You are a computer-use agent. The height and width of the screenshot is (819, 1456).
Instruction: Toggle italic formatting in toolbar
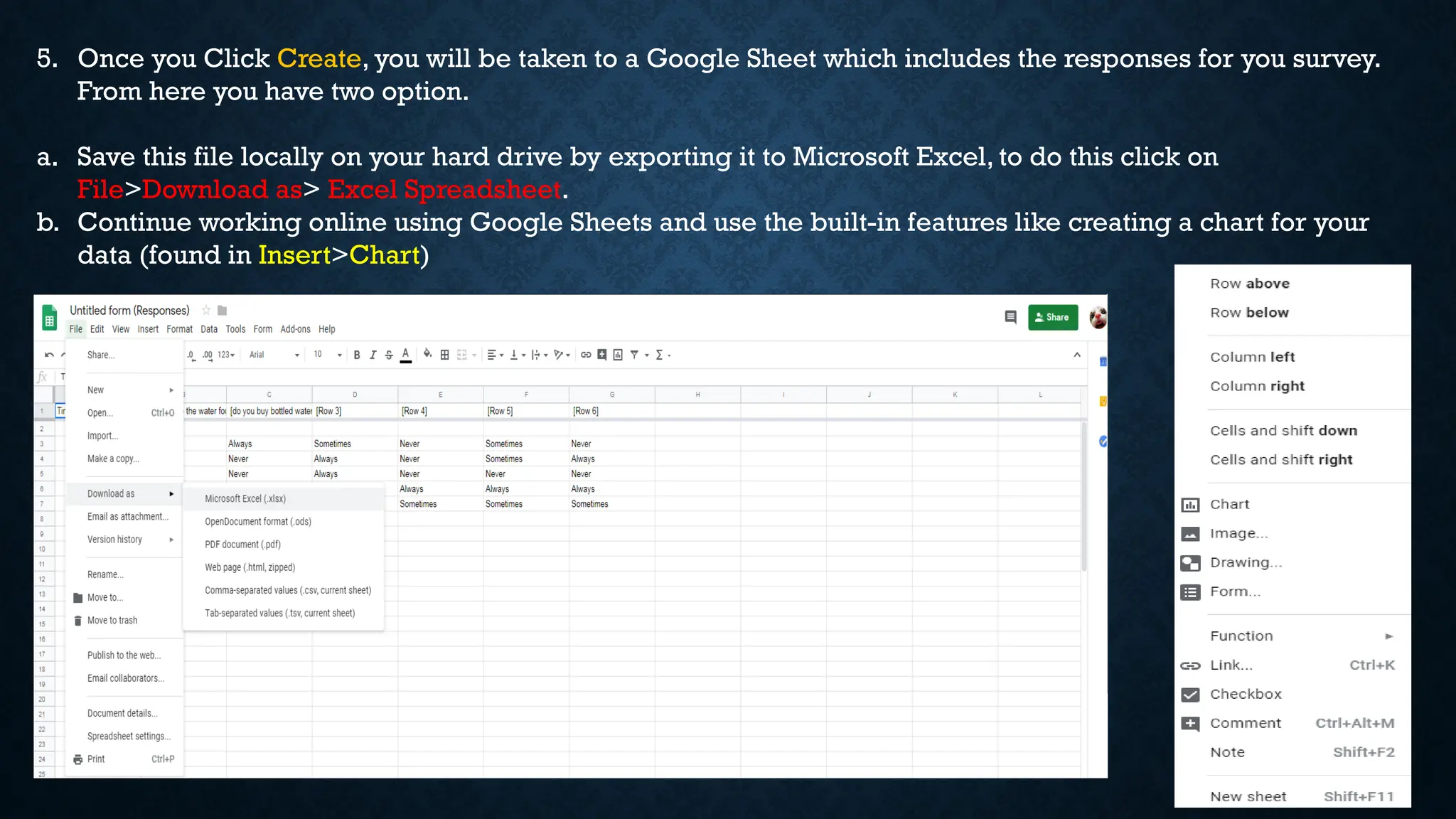[x=373, y=355]
